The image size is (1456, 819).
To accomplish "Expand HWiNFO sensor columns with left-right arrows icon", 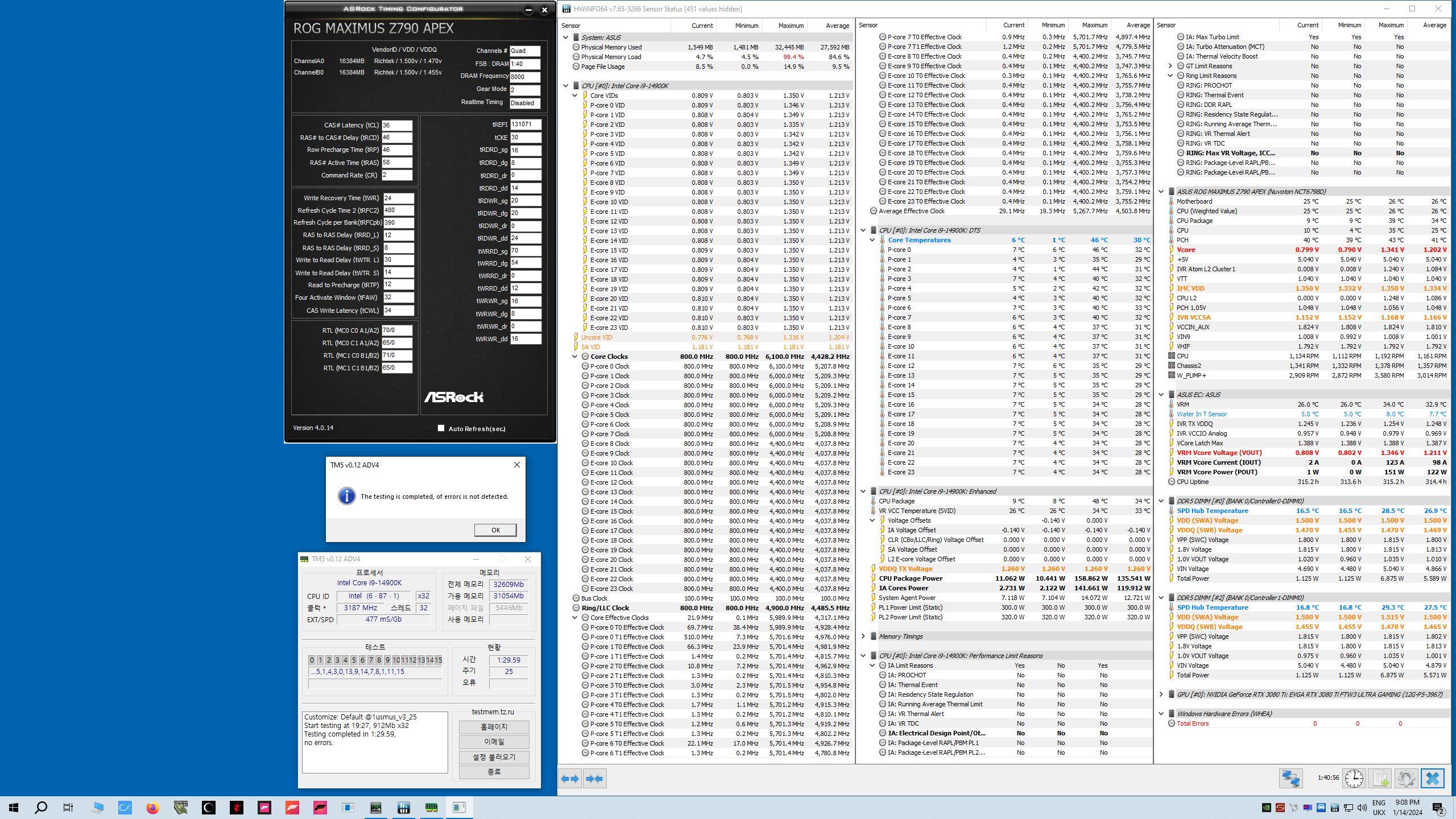I will pyautogui.click(x=570, y=779).
